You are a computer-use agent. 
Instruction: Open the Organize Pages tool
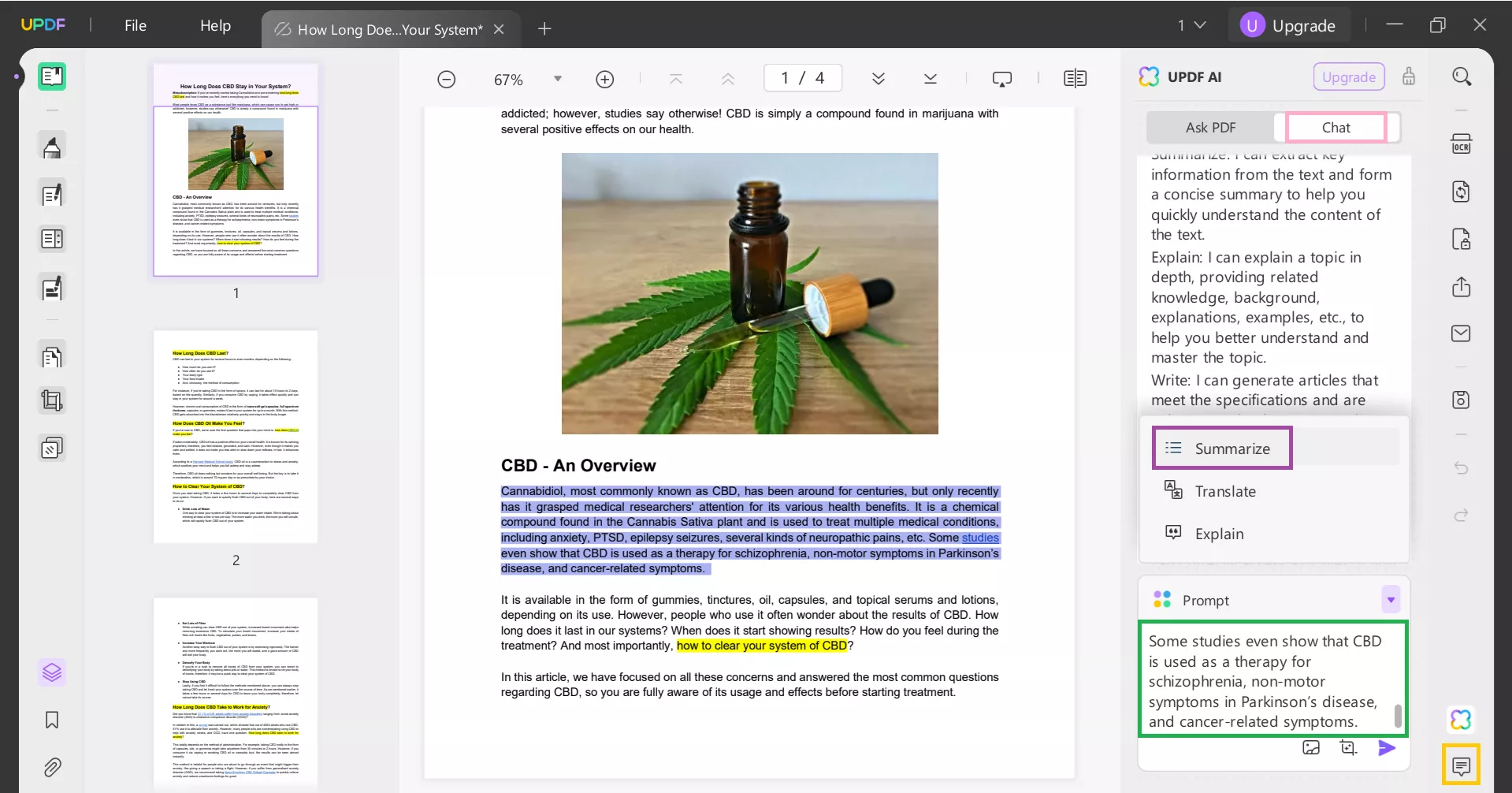(x=53, y=356)
